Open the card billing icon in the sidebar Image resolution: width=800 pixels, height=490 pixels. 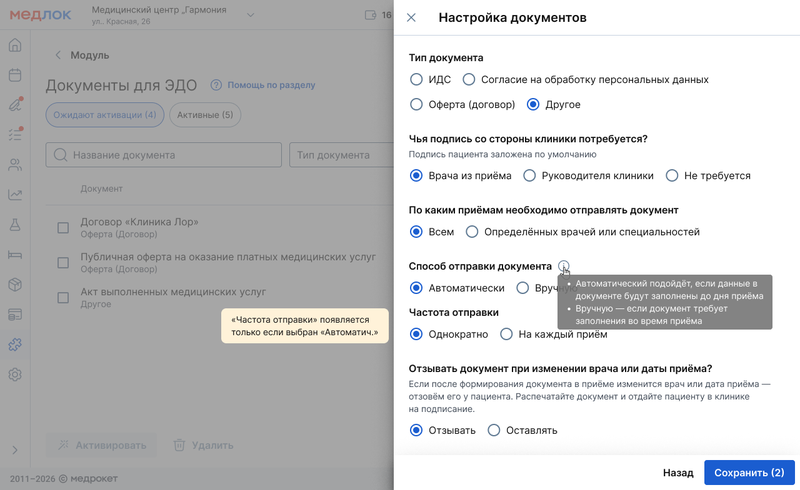(15, 314)
